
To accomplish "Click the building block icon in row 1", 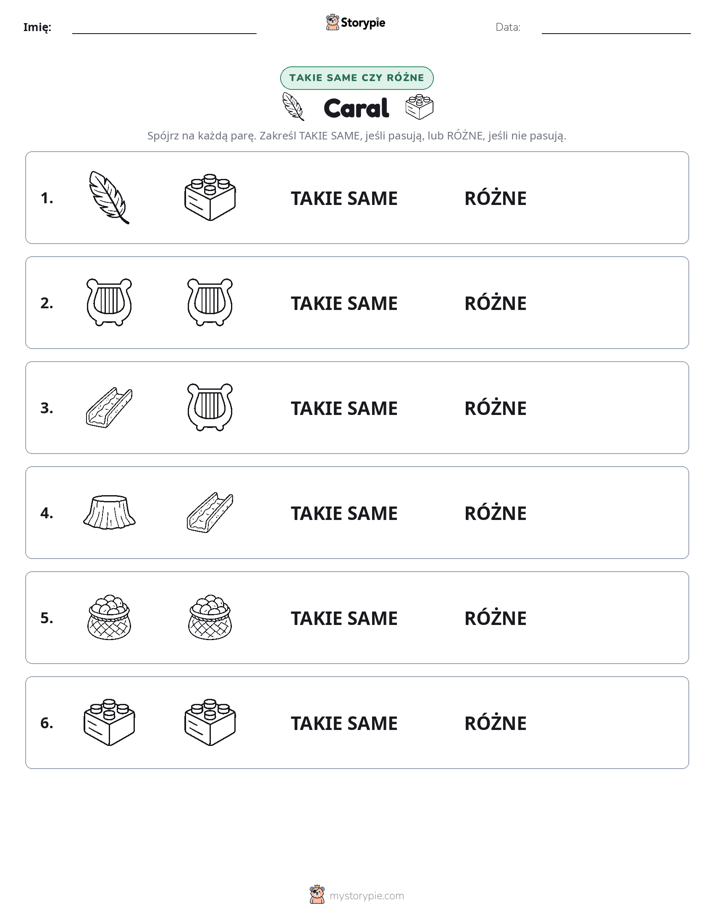I will pos(210,197).
